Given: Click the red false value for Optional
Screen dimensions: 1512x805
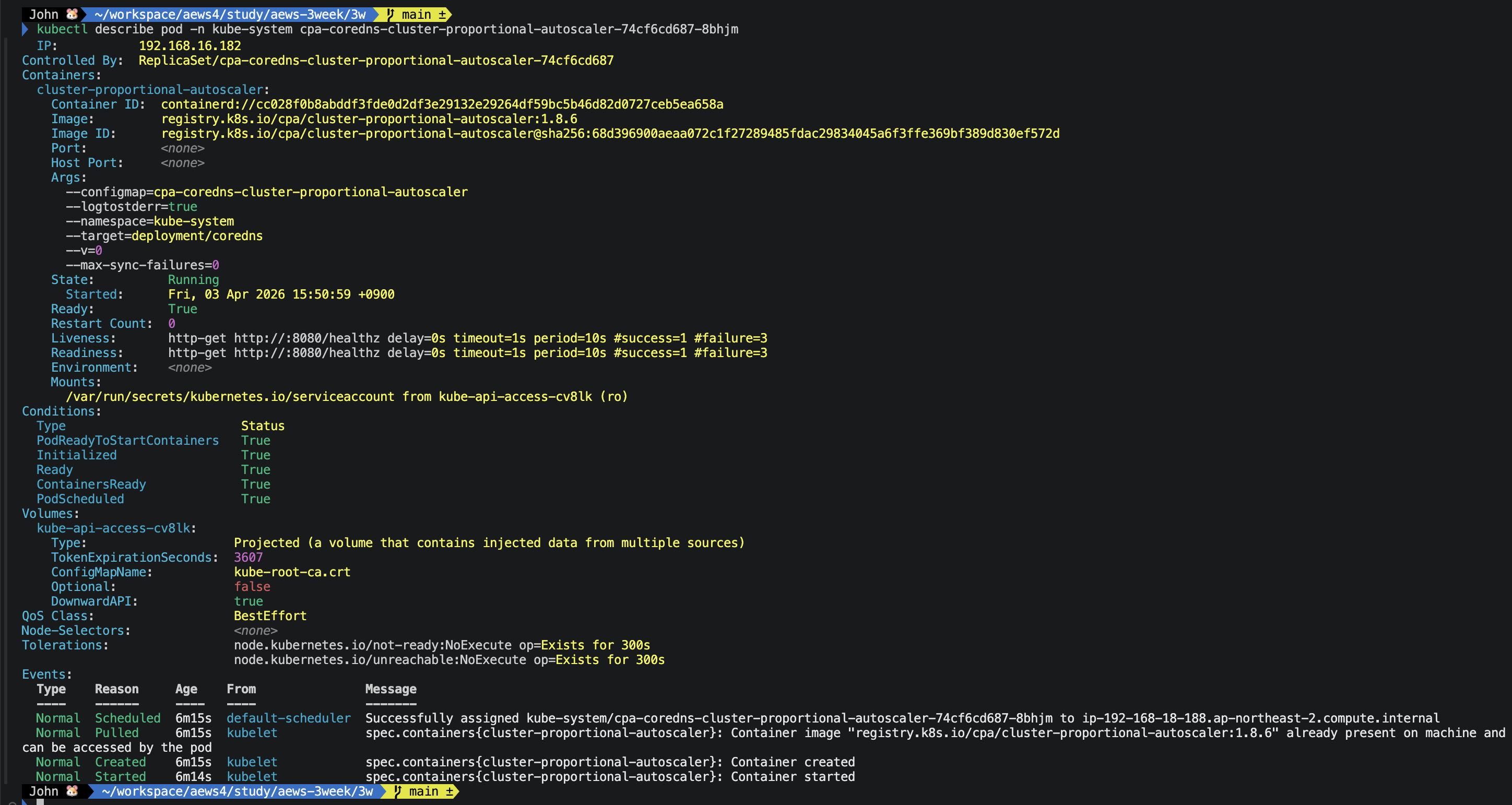Looking at the screenshot, I should point(252,587).
